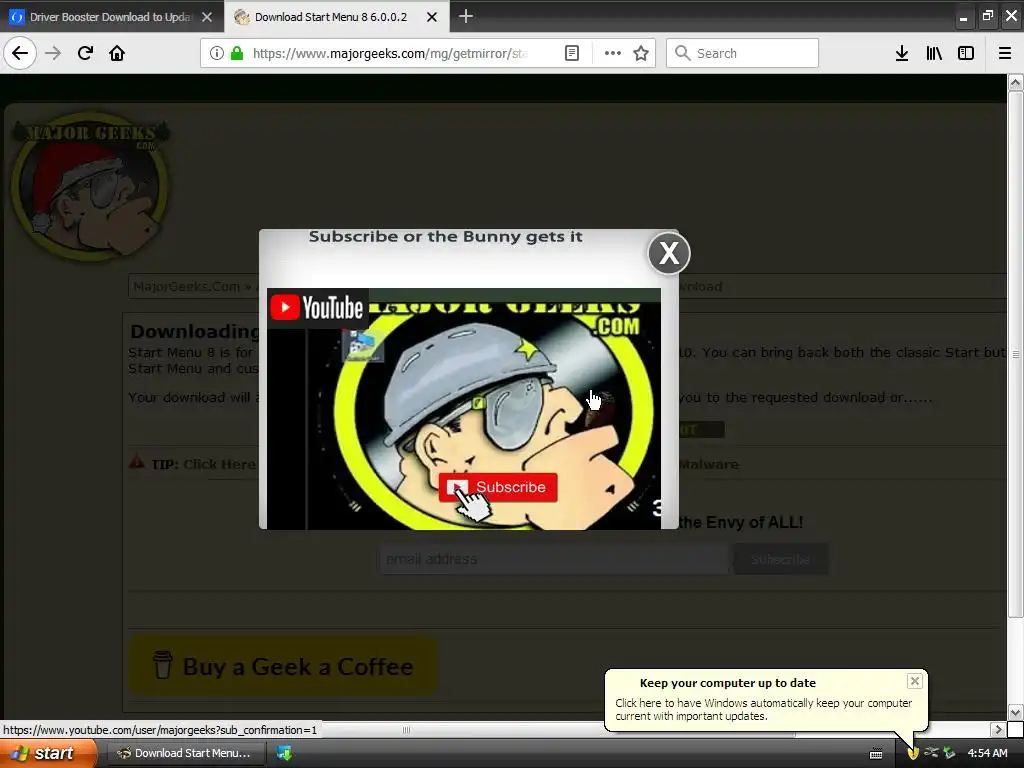Close the Driver Booster tab
The width and height of the screenshot is (1024, 768).
tap(207, 17)
